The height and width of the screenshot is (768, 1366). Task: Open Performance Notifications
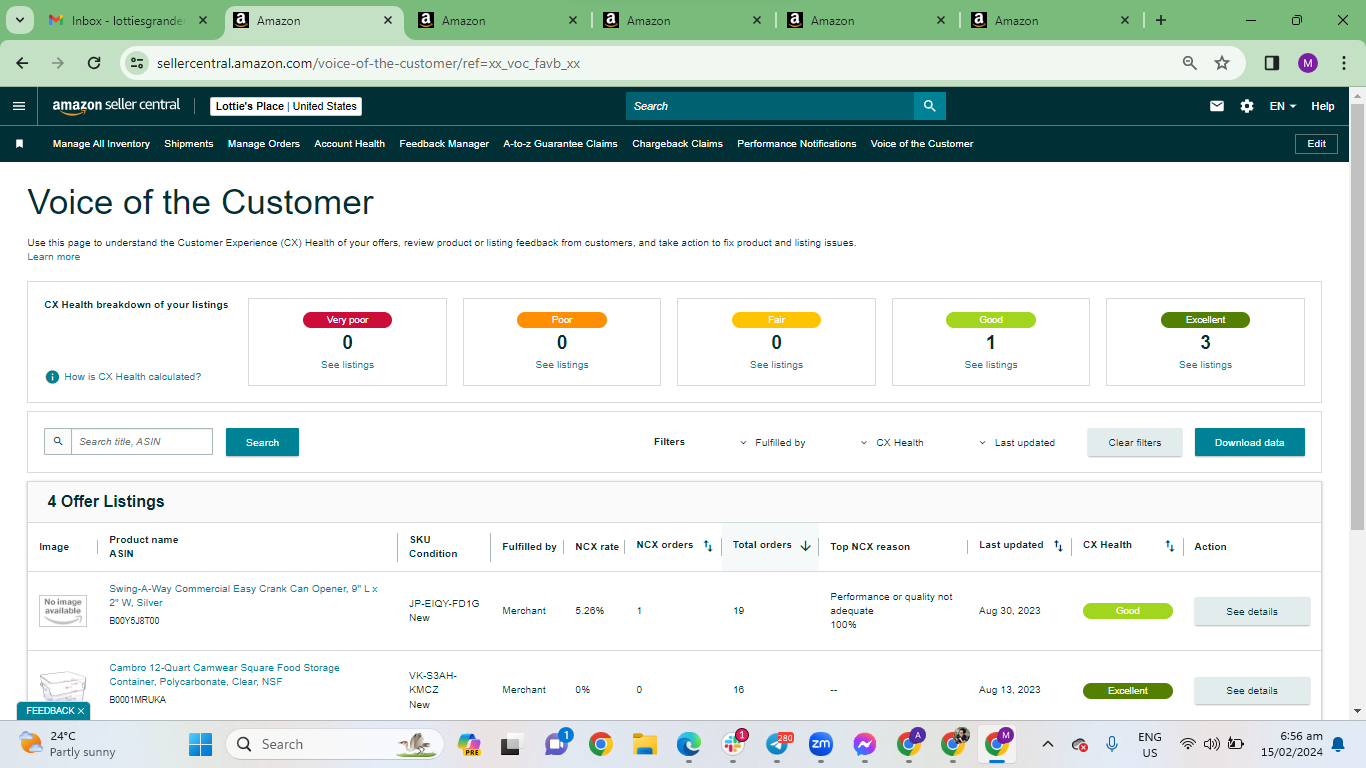click(x=797, y=144)
